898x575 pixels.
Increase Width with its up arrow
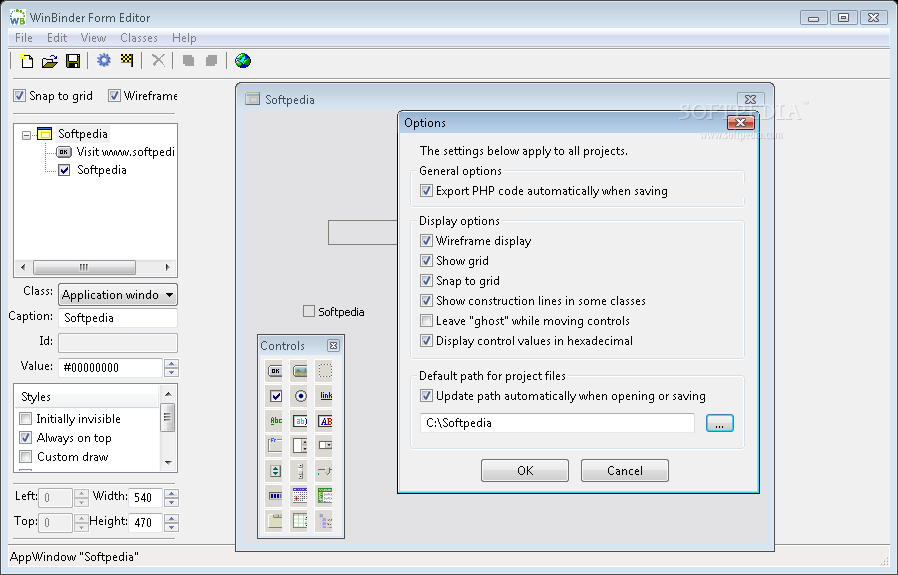point(171,493)
